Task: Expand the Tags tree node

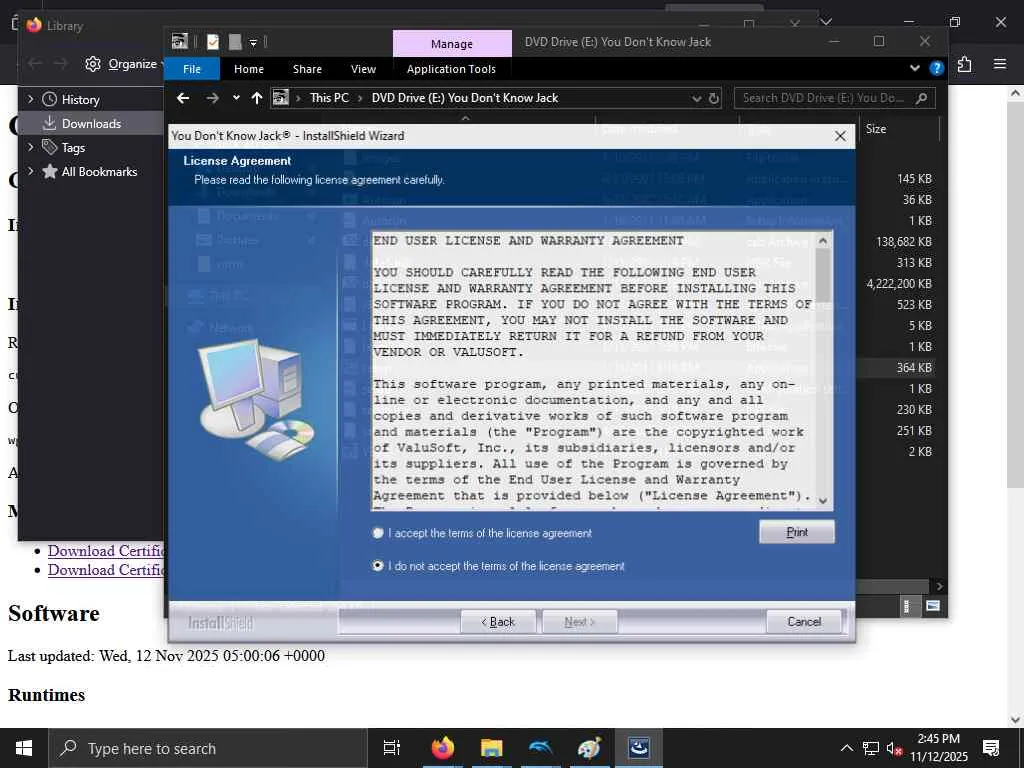Action: pyautogui.click(x=30, y=147)
